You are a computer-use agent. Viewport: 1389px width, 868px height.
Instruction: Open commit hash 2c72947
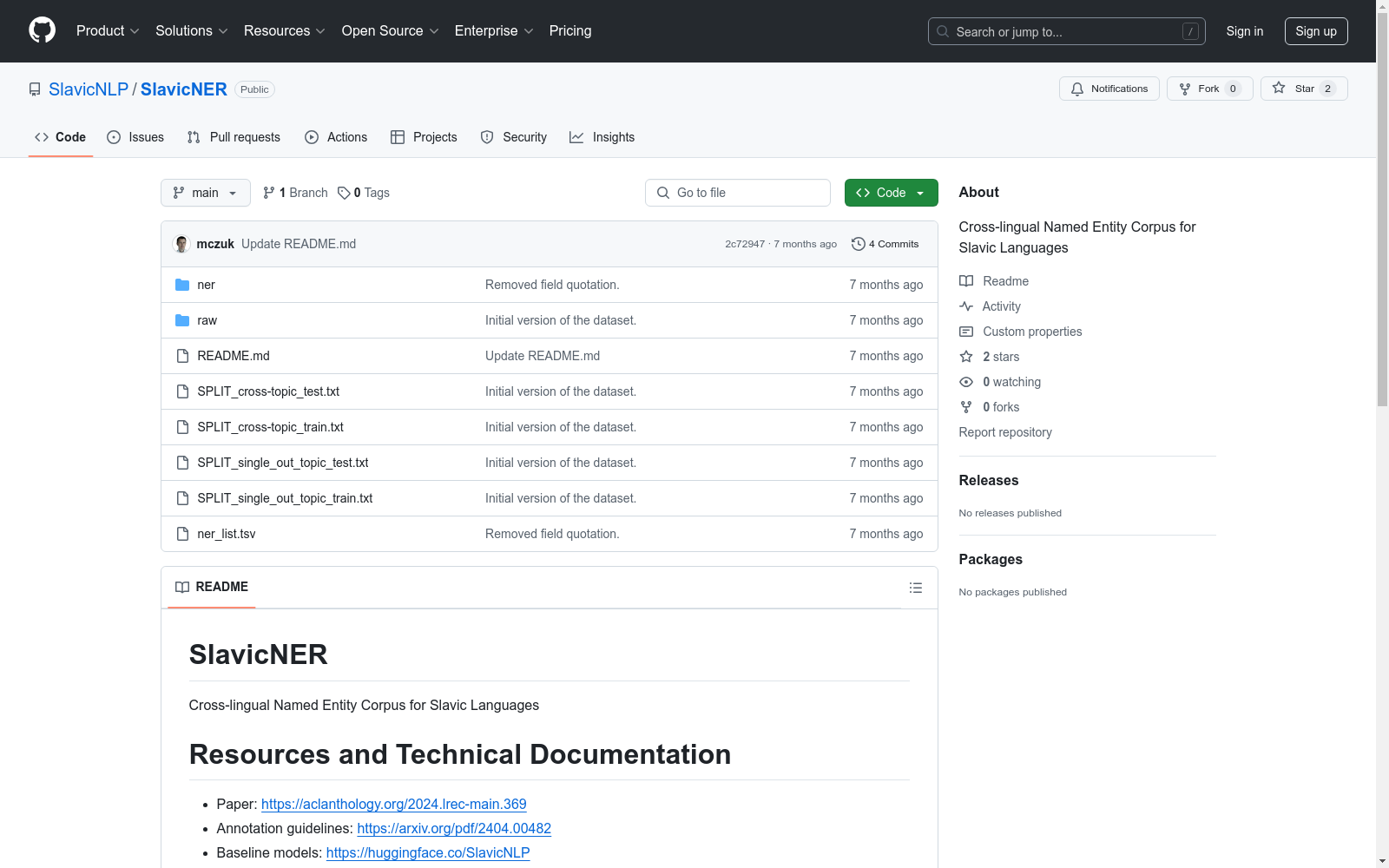coord(745,244)
